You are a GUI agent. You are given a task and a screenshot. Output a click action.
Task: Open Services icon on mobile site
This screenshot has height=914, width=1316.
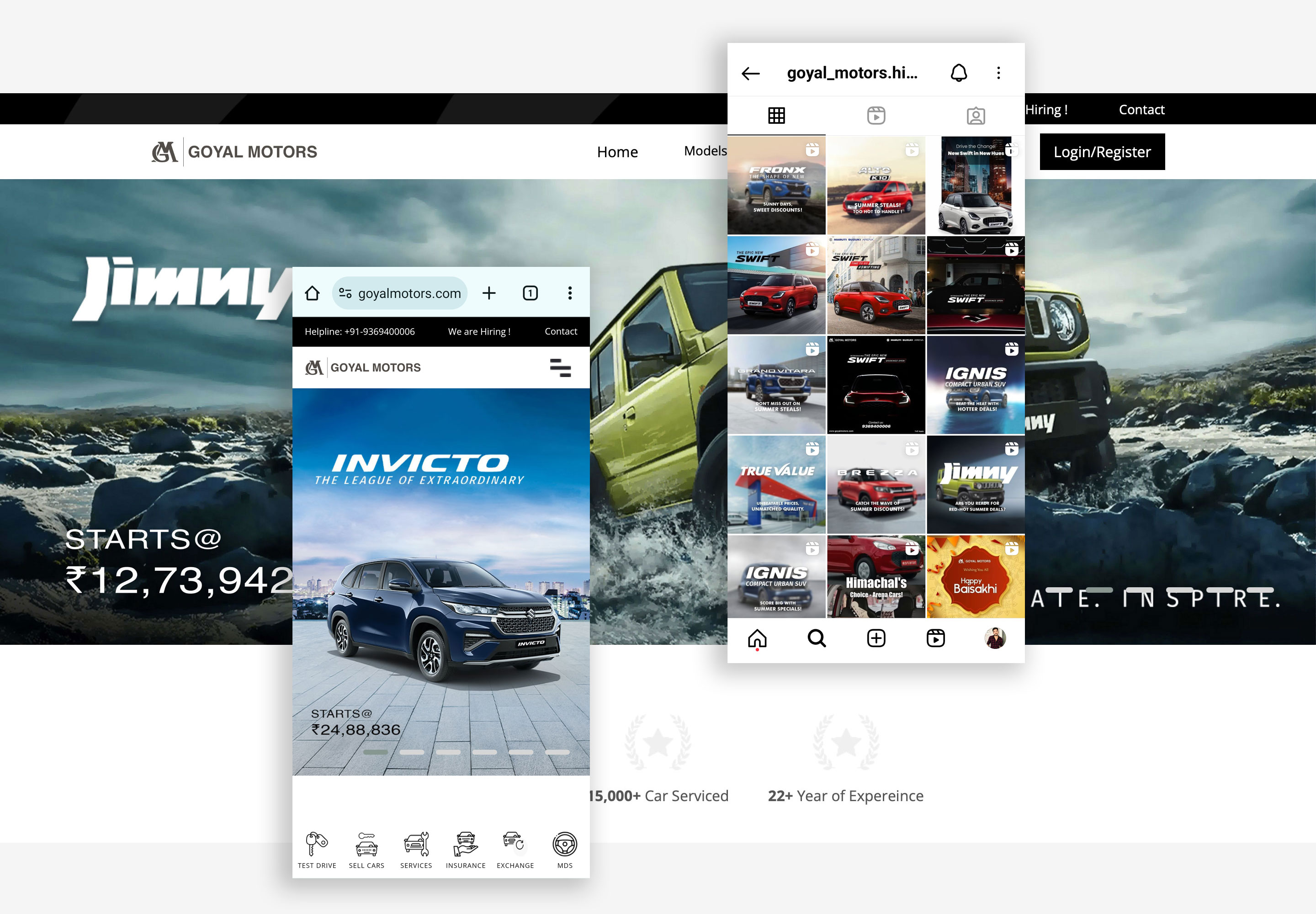tap(416, 850)
